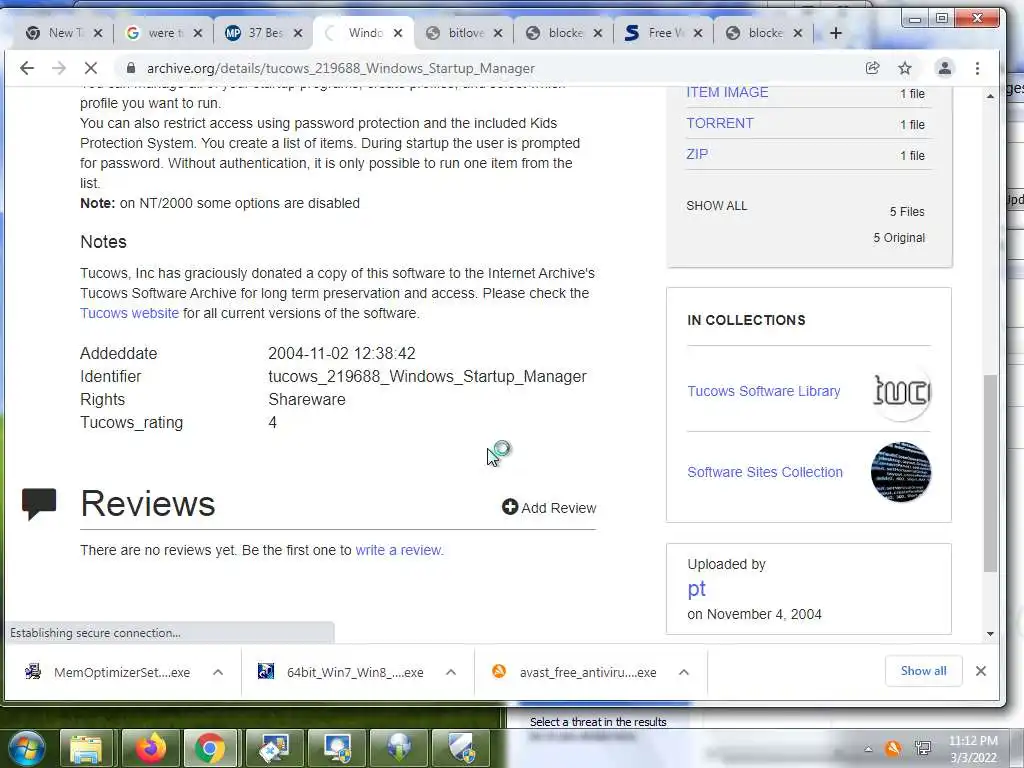Click Add Review button

coord(549,507)
